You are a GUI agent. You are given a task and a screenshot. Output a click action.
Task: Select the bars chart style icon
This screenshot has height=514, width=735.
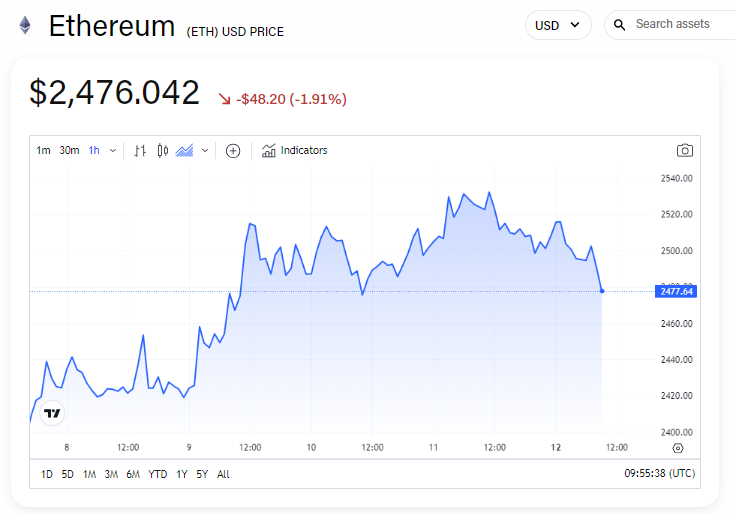140,151
